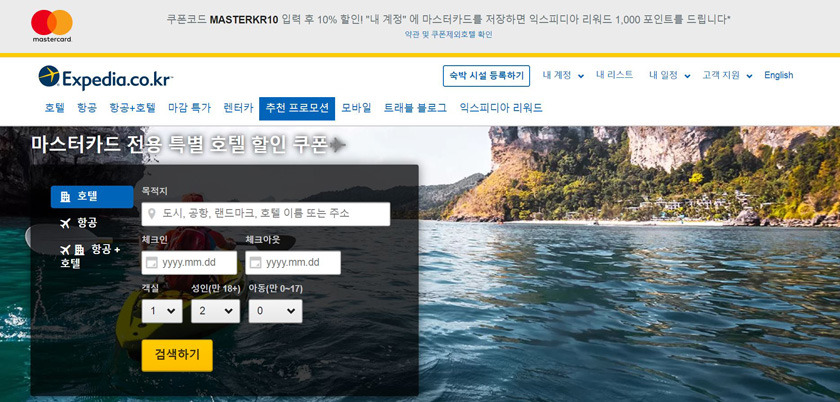The width and height of the screenshot is (840, 402).
Task: Open the 항공+호텔 navigation menu item
Action: tap(132, 108)
